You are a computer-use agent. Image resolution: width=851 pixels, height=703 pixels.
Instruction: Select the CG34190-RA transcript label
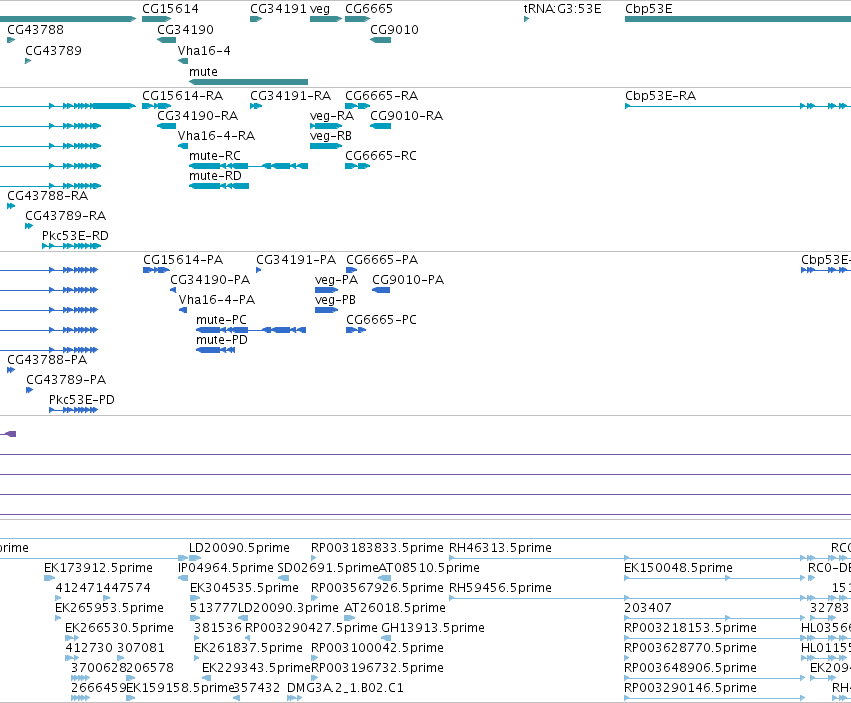[198, 116]
